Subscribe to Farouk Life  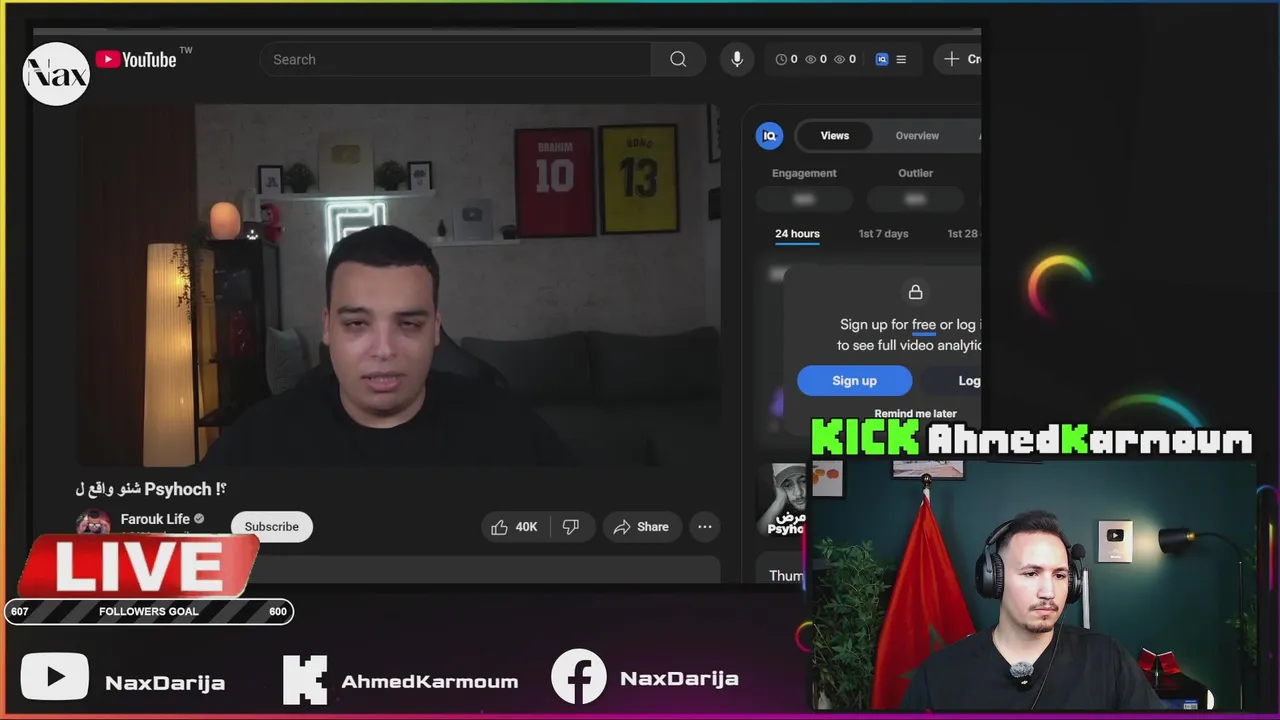(272, 527)
